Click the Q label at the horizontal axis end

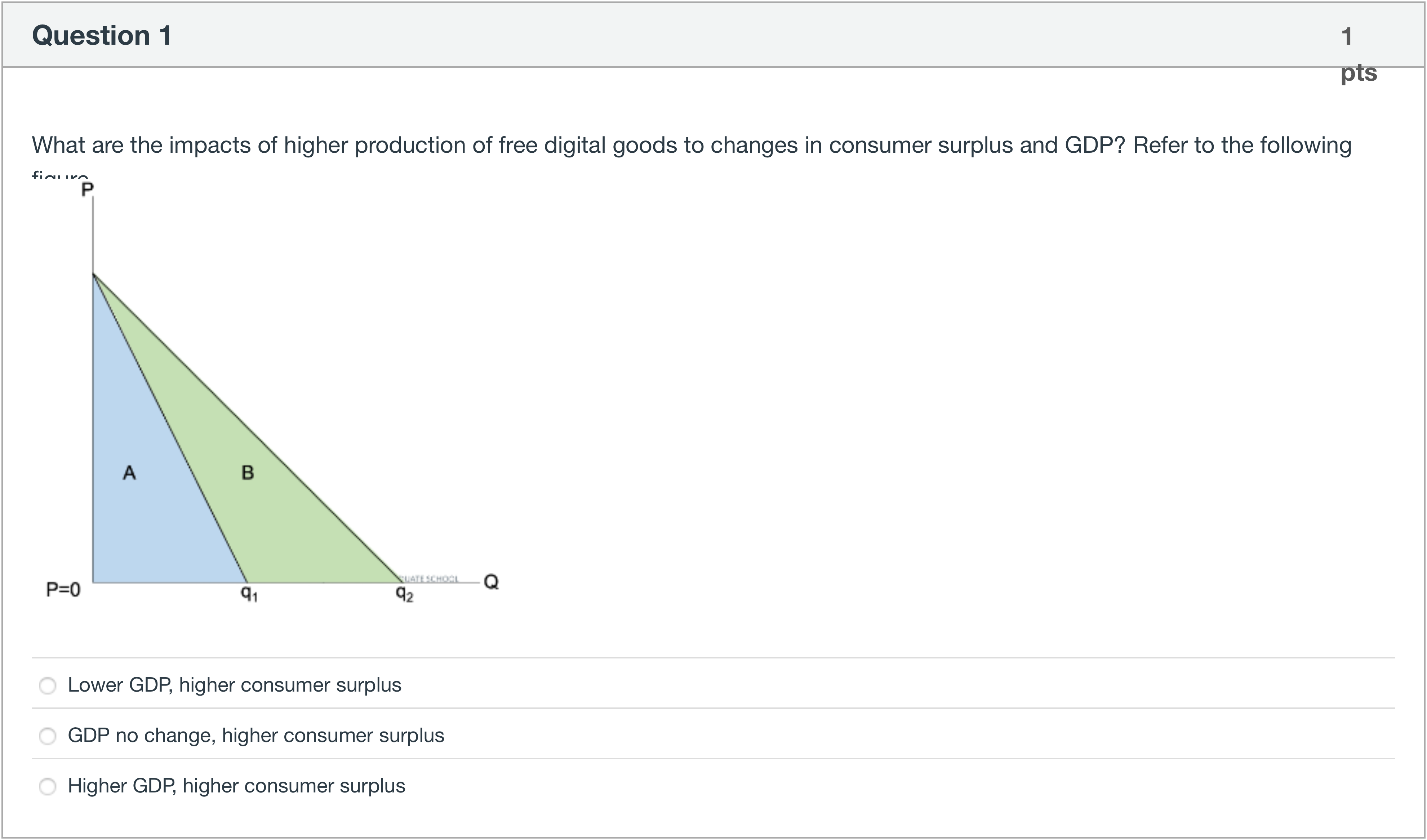pos(492,582)
